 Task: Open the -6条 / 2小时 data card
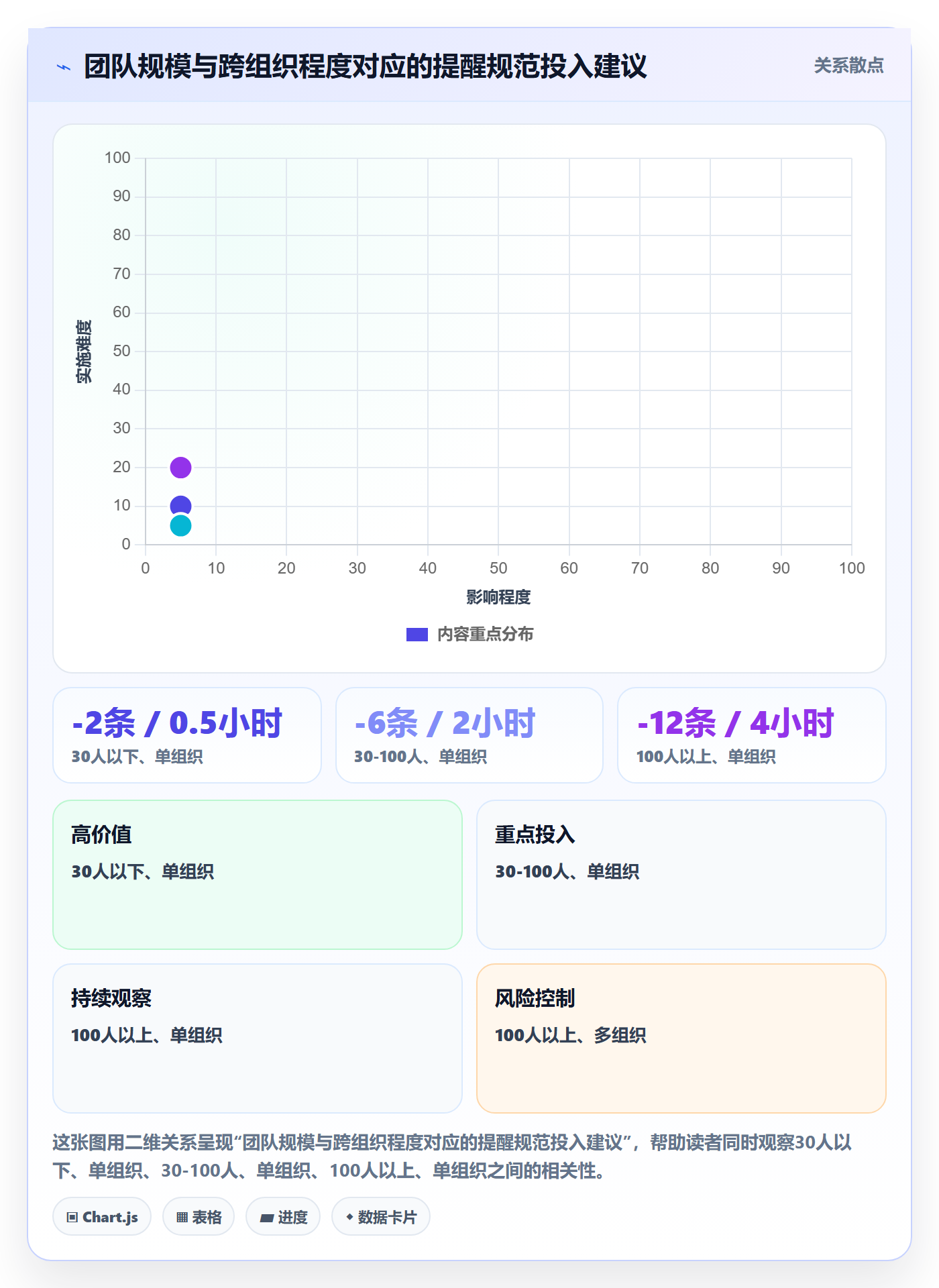469,735
